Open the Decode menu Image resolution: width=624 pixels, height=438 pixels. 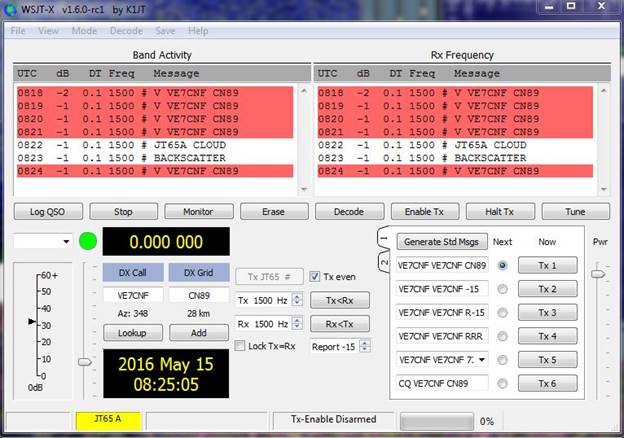(x=125, y=31)
